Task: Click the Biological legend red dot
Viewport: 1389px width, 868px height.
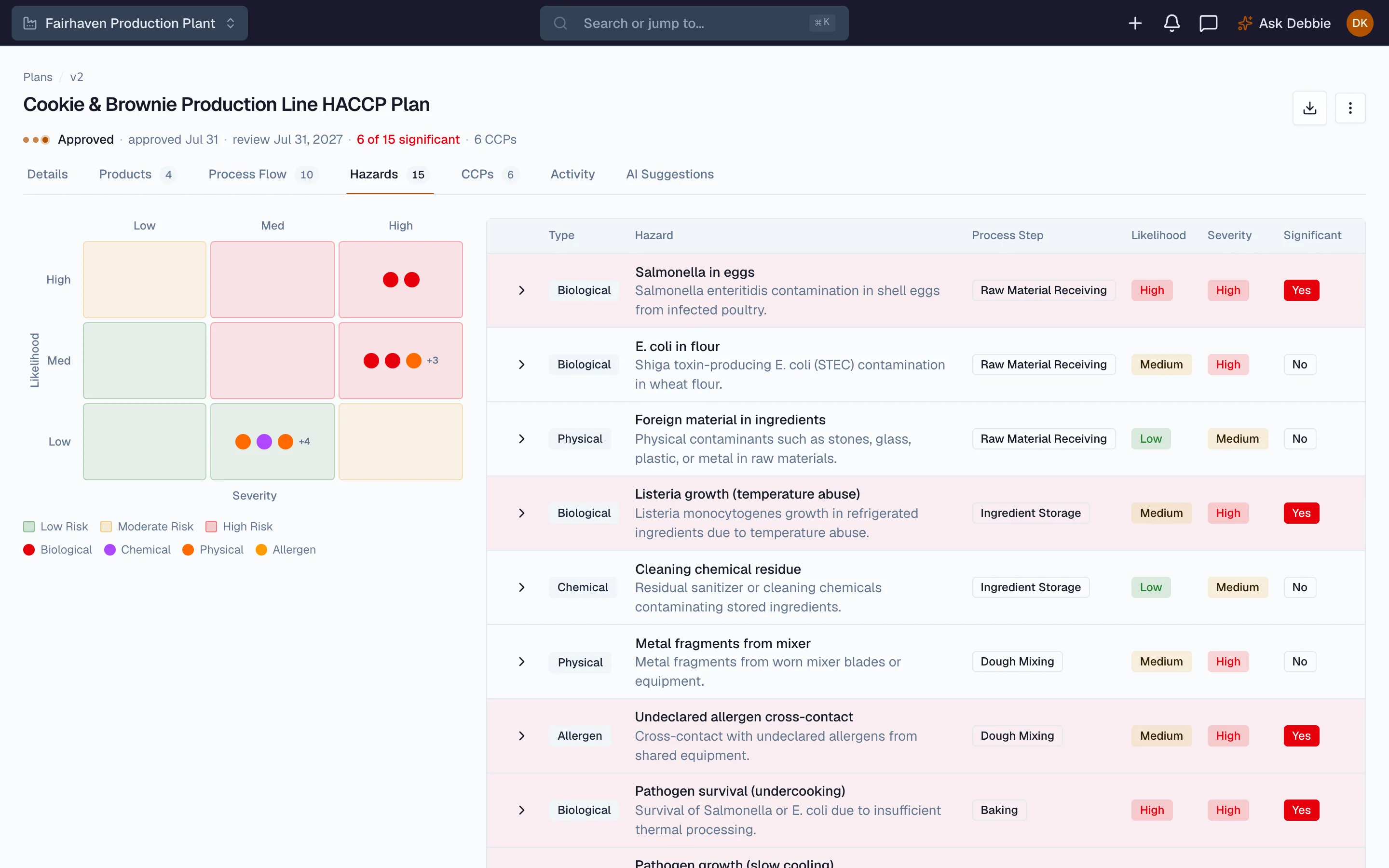Action: (29, 550)
